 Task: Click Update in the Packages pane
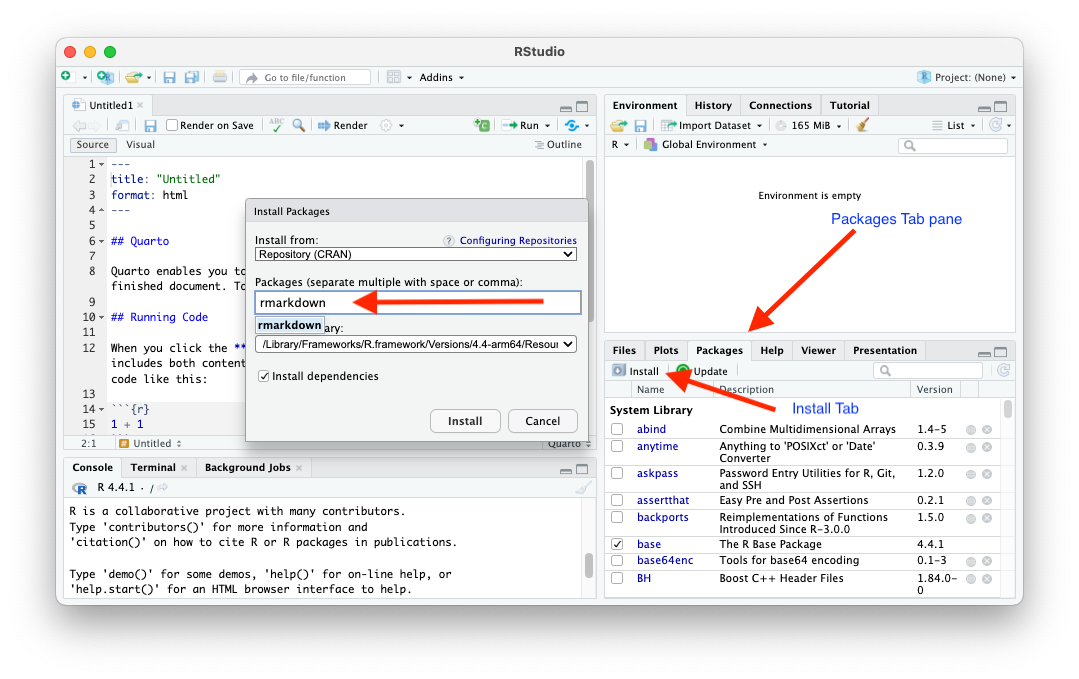point(702,371)
